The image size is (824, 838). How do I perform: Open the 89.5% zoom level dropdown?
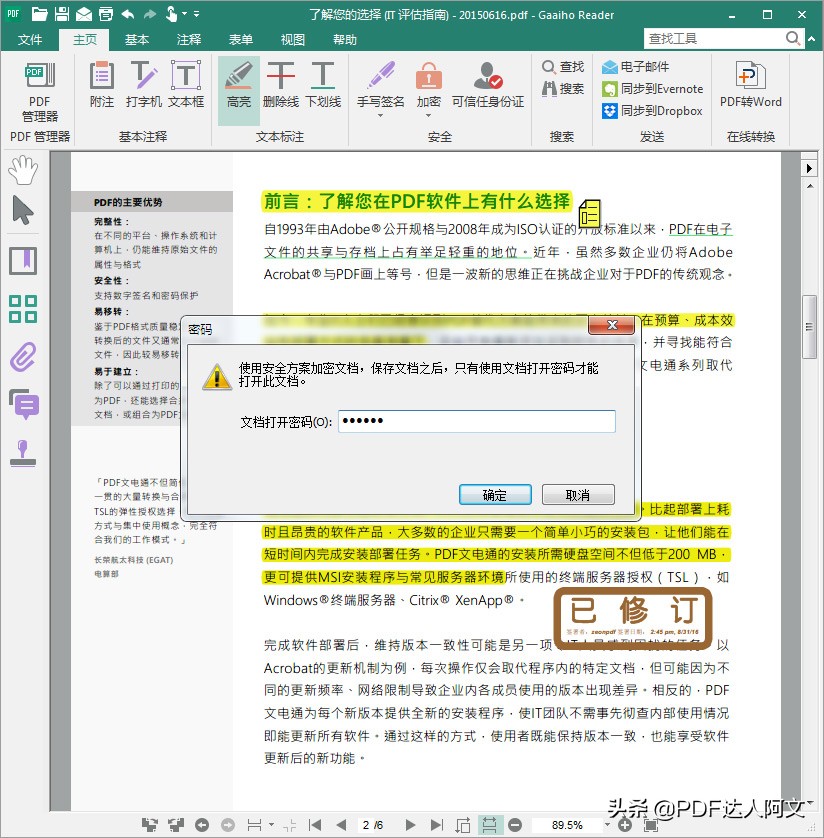coord(607,825)
